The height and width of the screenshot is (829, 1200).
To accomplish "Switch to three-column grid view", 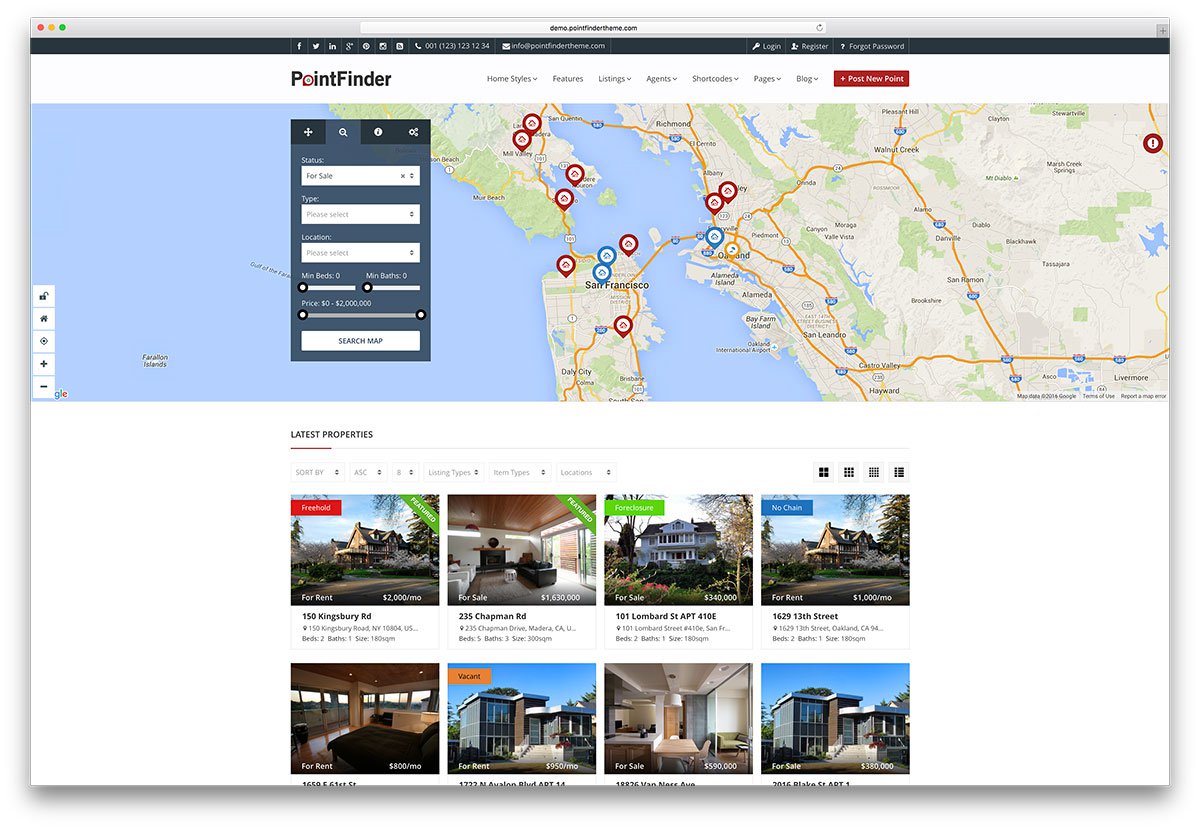I will pyautogui.click(x=849, y=472).
